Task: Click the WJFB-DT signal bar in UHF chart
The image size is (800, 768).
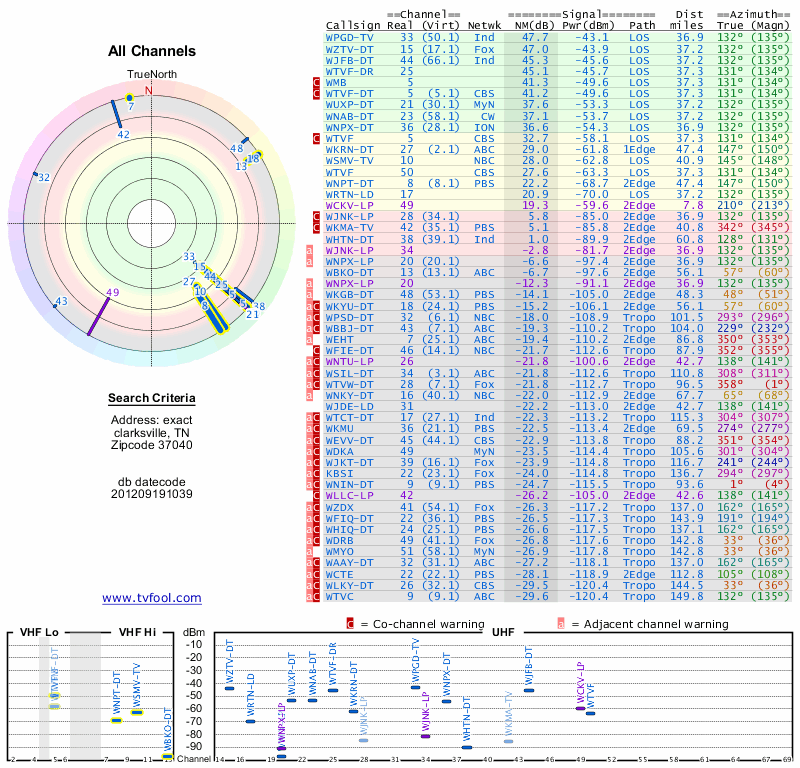Action: coord(529,690)
